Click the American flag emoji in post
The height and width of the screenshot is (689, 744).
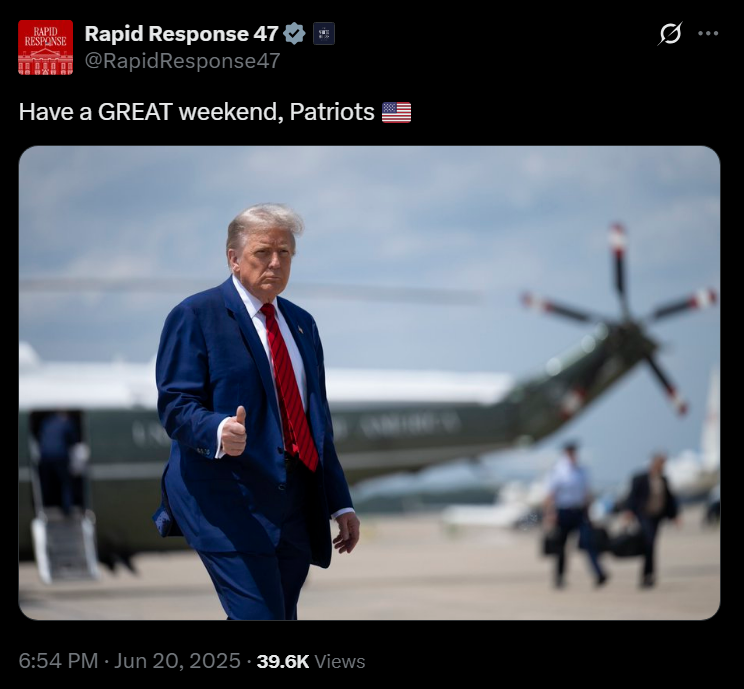click(x=397, y=112)
